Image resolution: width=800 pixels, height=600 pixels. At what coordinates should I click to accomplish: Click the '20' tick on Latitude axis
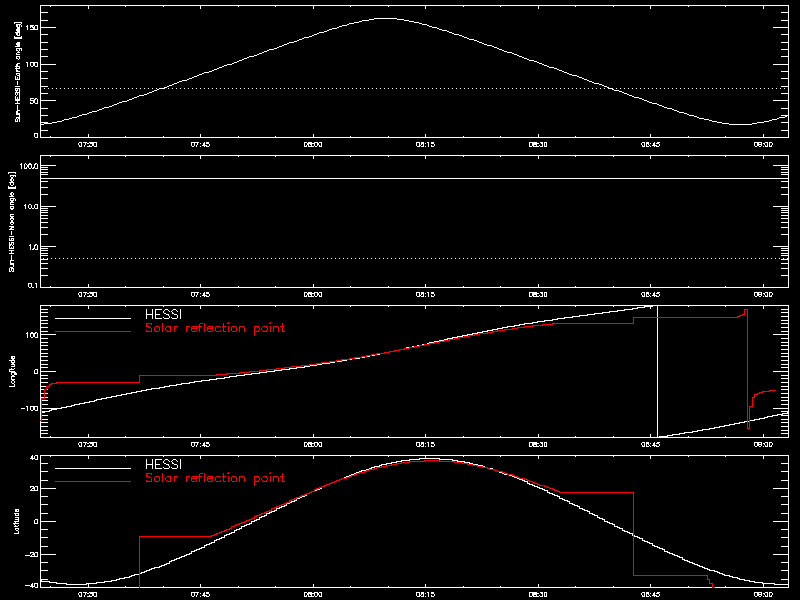click(x=34, y=489)
